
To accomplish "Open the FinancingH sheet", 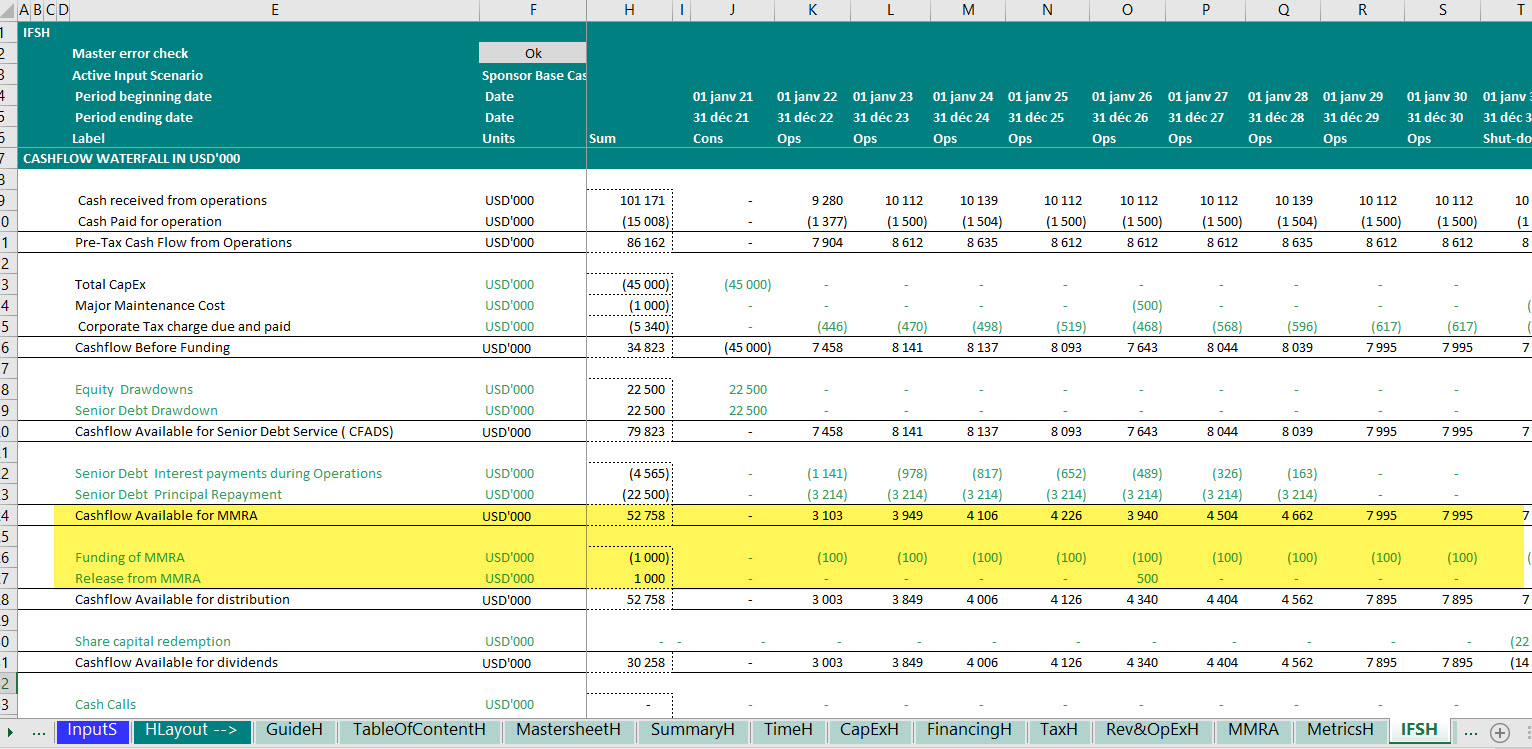I will pyautogui.click(x=969, y=730).
